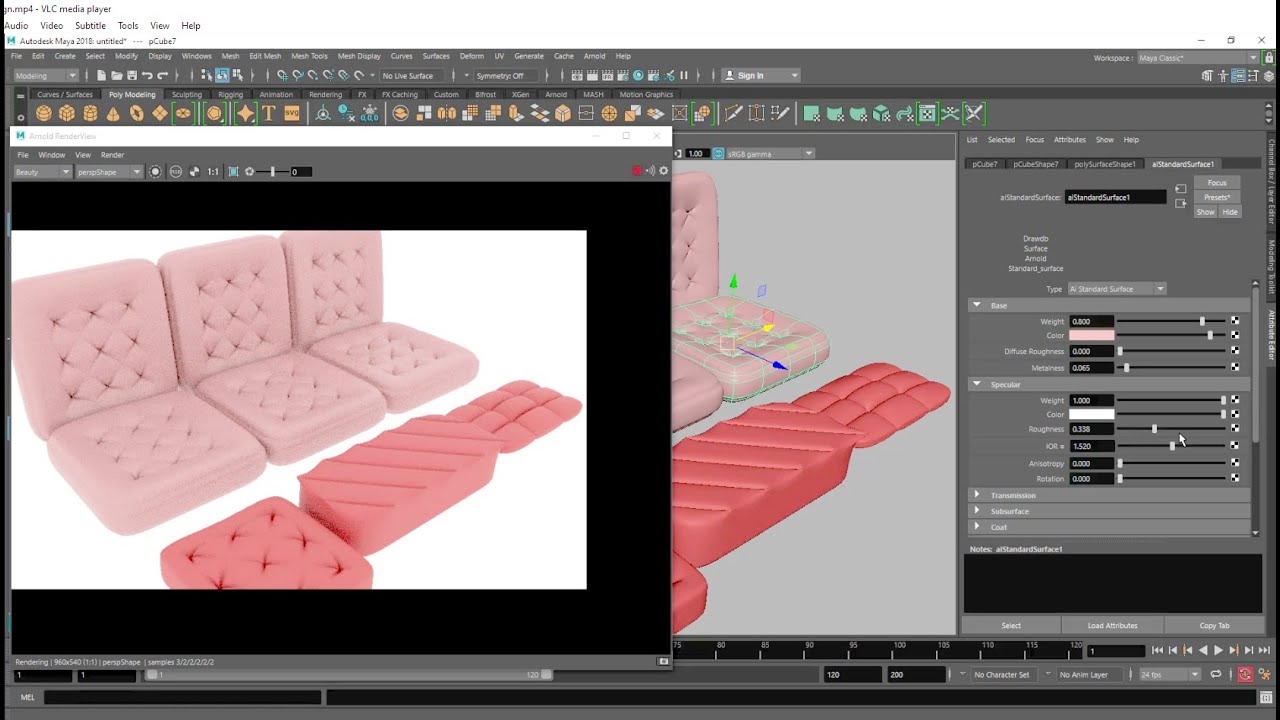The height and width of the screenshot is (720, 1280).
Task: Collapse the Base section
Action: [x=977, y=305]
